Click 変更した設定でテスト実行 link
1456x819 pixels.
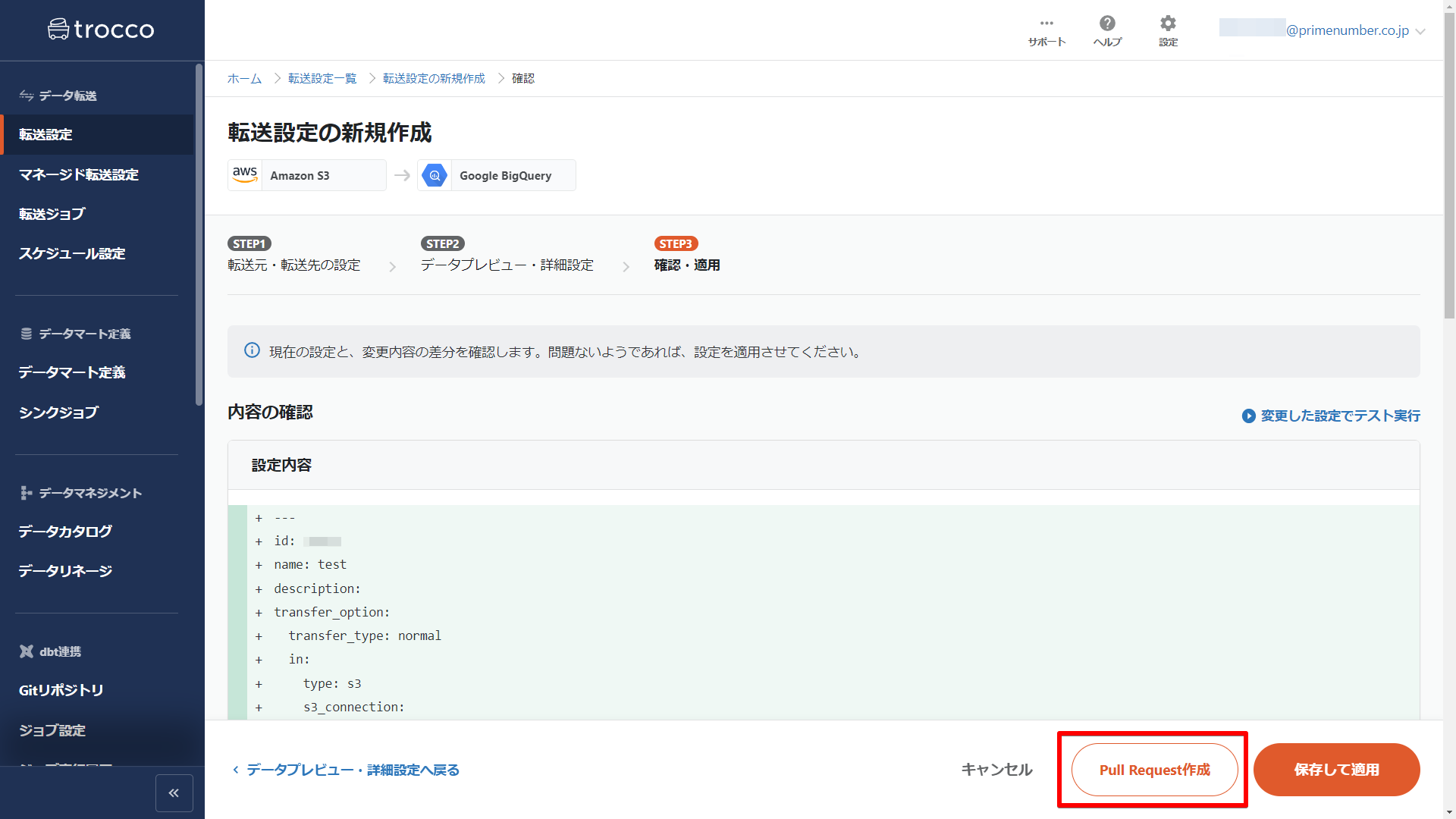[1331, 416]
